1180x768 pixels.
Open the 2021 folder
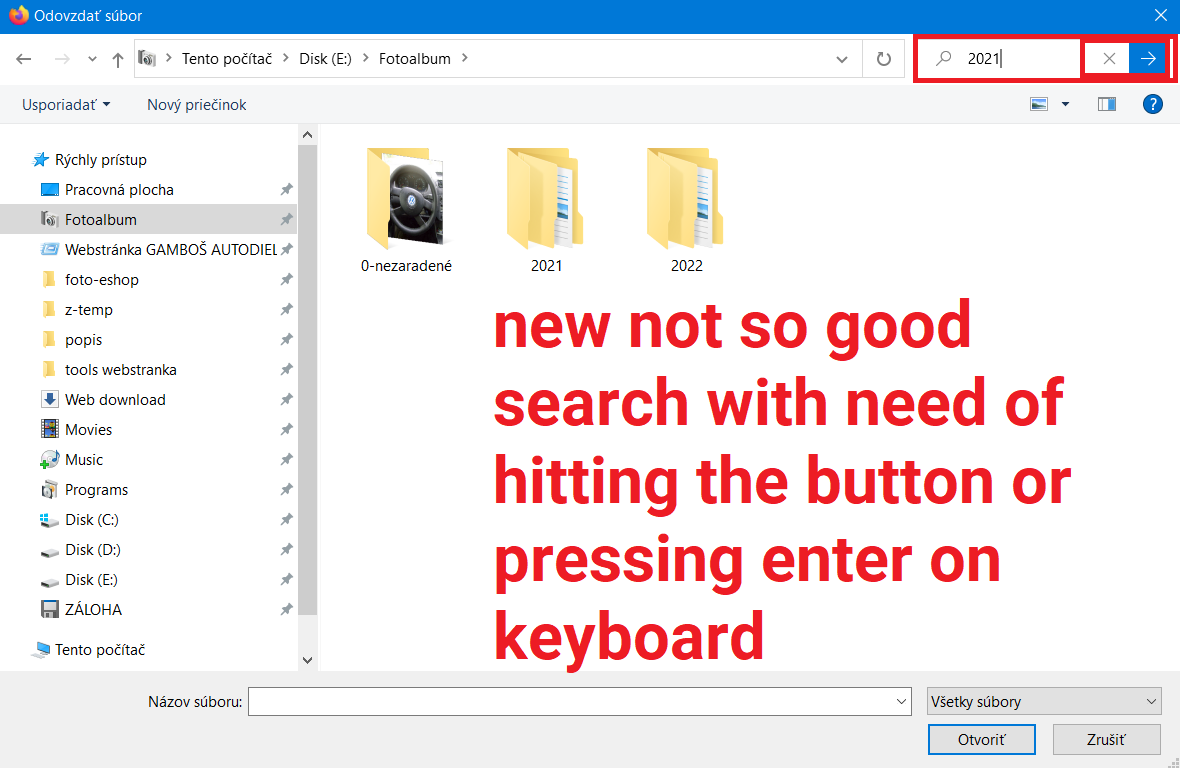pos(546,200)
